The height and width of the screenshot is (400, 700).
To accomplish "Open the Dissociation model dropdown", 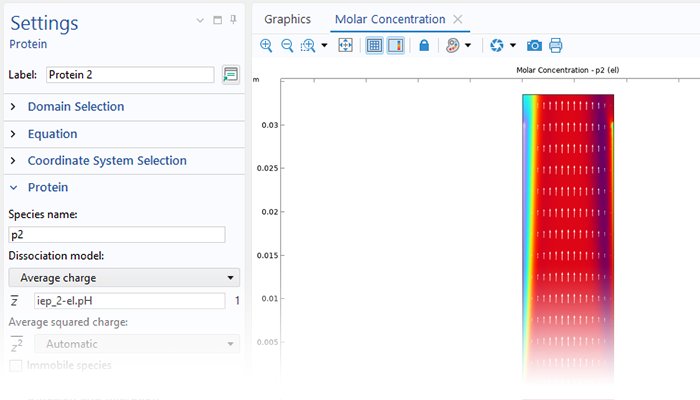I will click(x=124, y=278).
